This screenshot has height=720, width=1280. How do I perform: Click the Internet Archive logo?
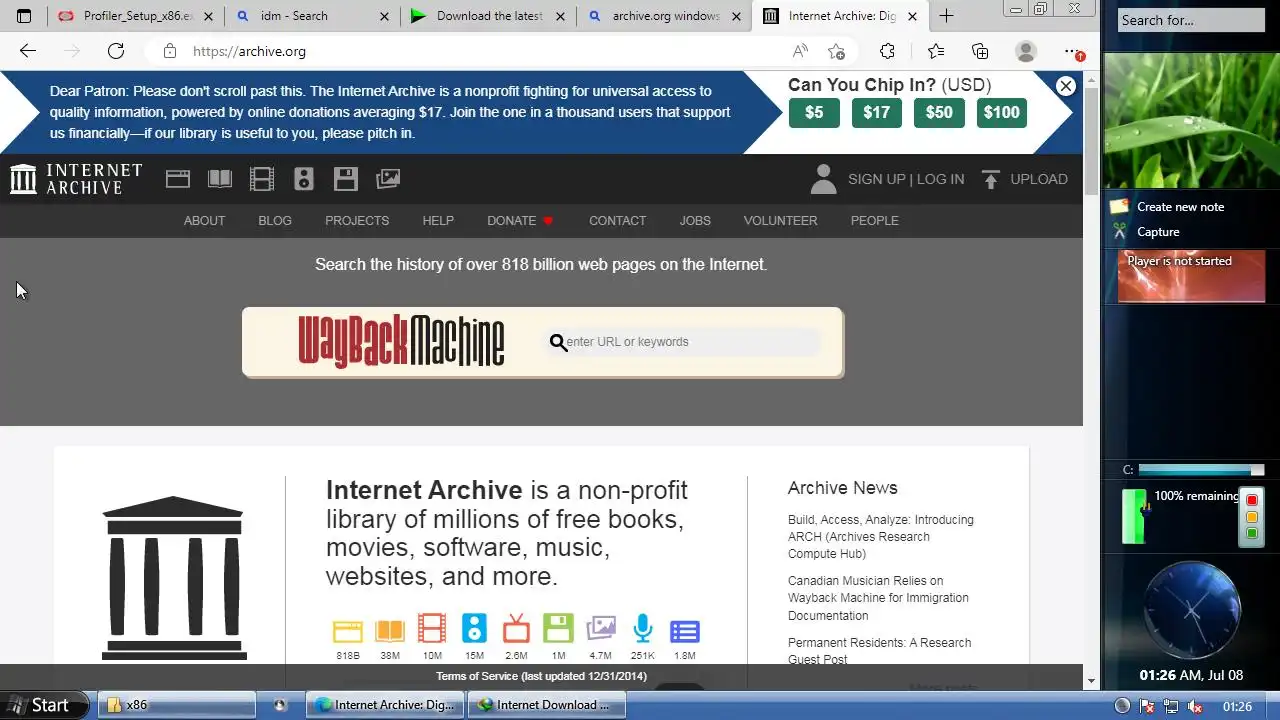(76, 179)
